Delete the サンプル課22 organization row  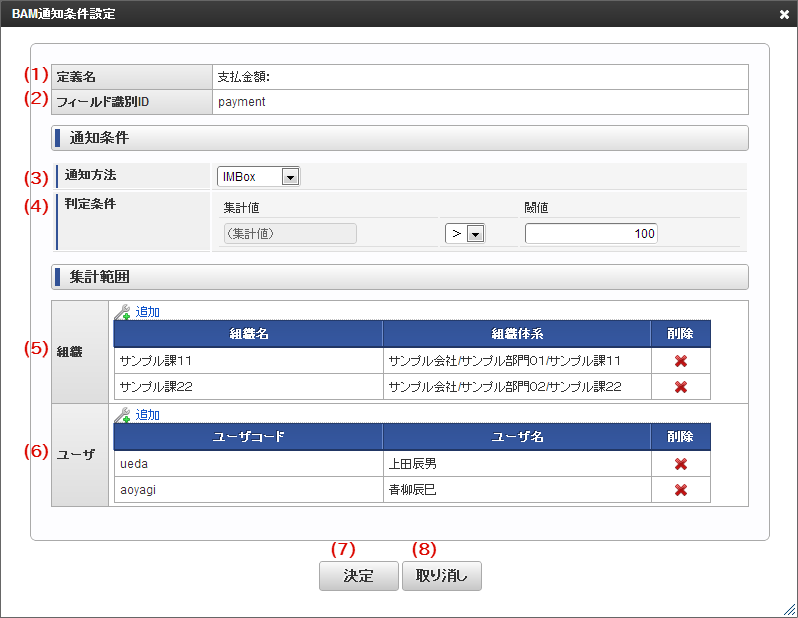pyautogui.click(x=680, y=387)
